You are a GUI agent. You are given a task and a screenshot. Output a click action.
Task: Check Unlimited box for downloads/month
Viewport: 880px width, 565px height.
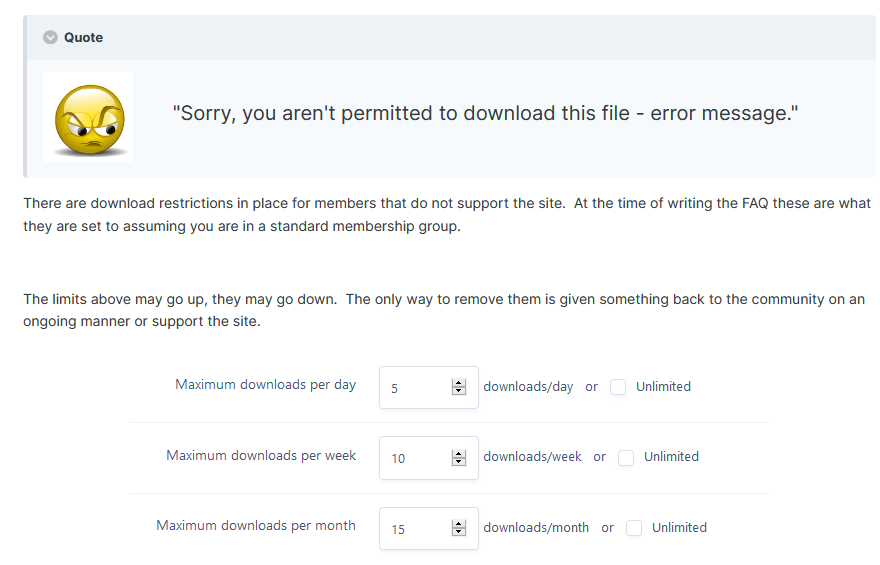[x=634, y=528]
